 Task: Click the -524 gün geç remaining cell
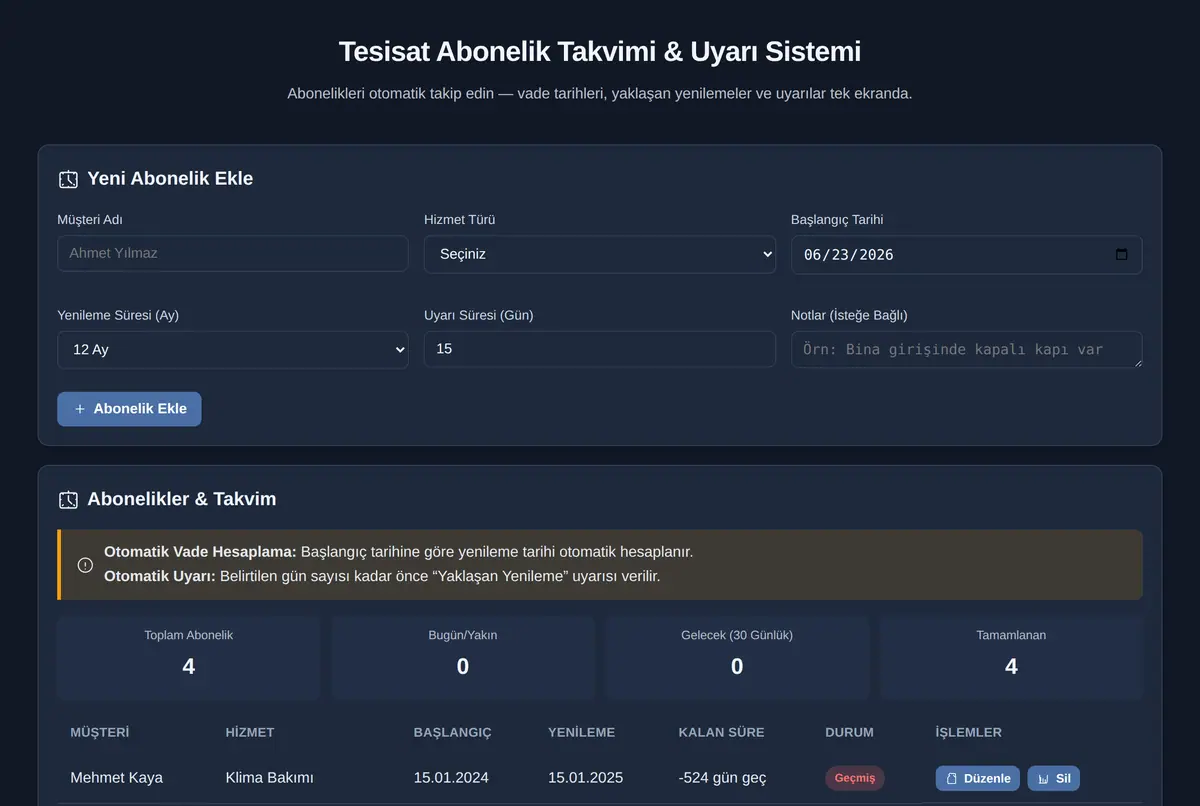(723, 778)
